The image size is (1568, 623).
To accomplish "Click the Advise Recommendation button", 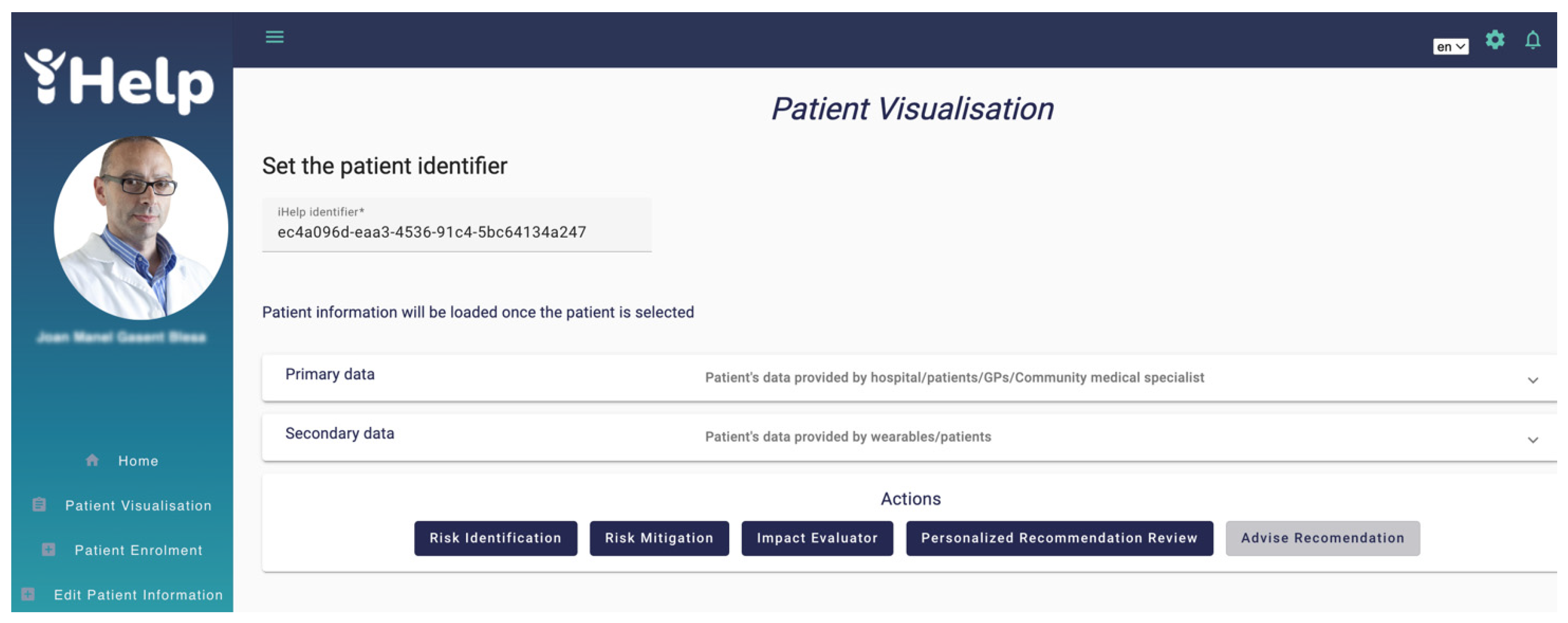I will click(1321, 538).
